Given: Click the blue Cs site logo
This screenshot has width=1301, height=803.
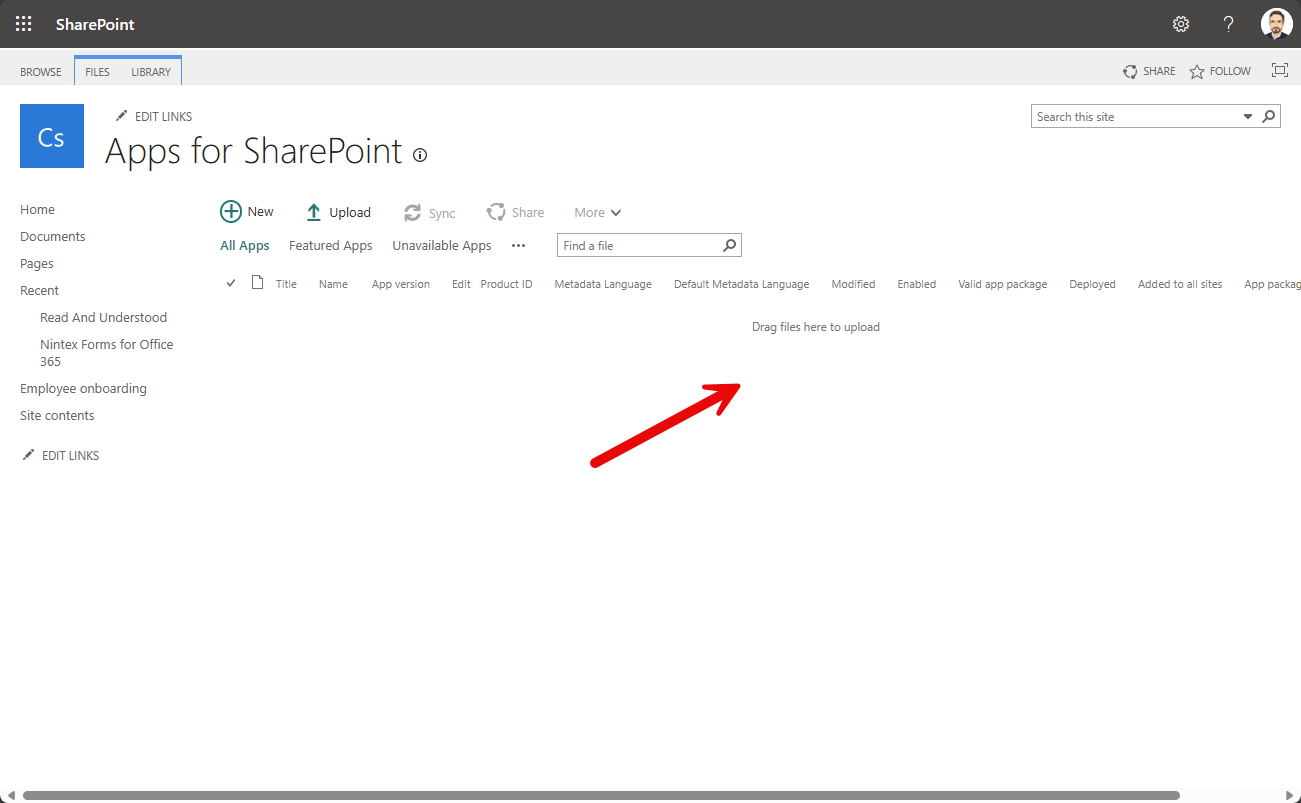Looking at the screenshot, I should coord(52,136).
